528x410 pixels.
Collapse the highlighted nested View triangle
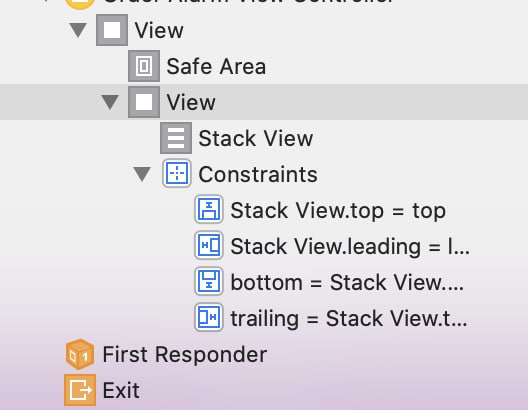[x=110, y=102]
